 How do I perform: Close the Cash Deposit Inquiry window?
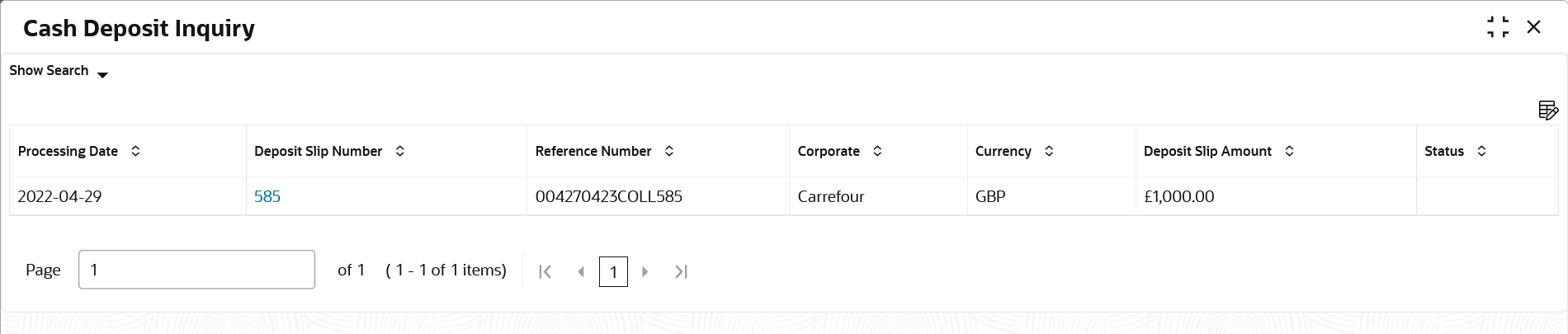[1533, 27]
